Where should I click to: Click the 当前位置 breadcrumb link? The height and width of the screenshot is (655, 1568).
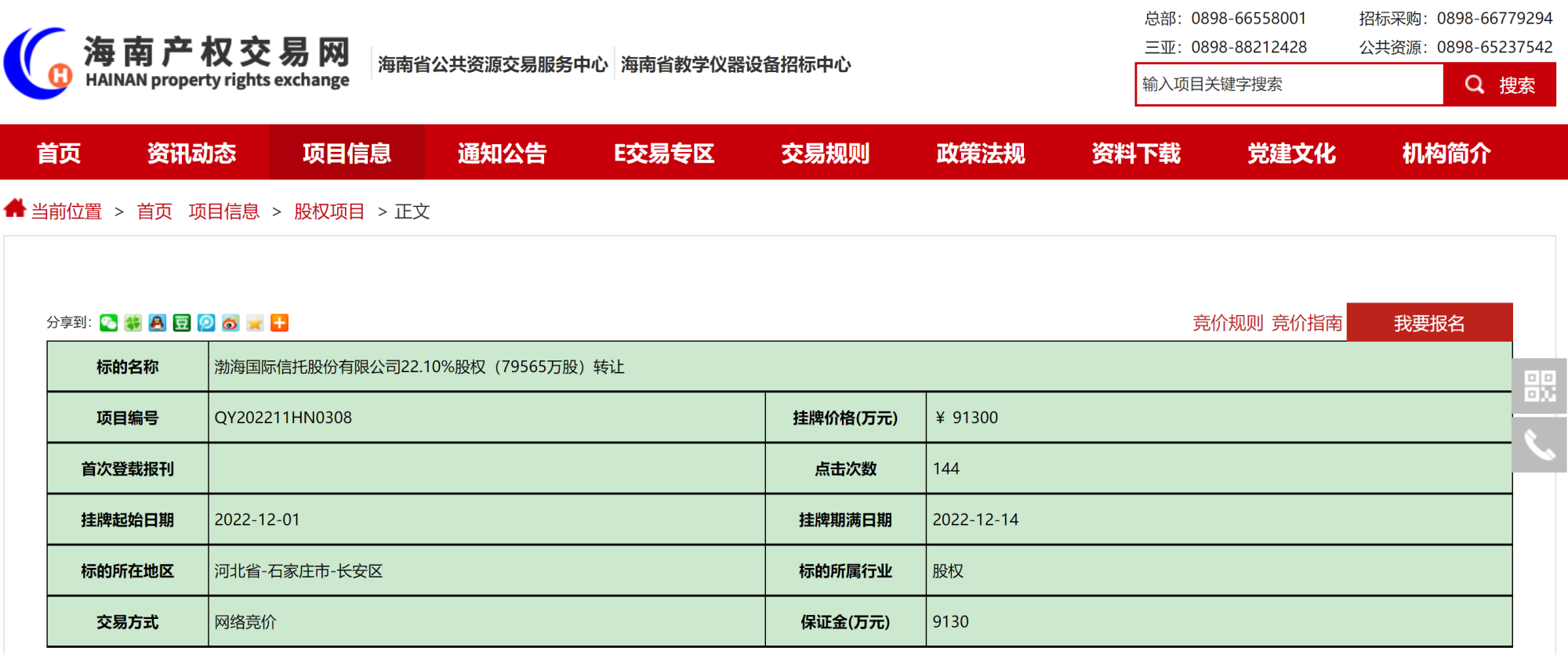67,212
